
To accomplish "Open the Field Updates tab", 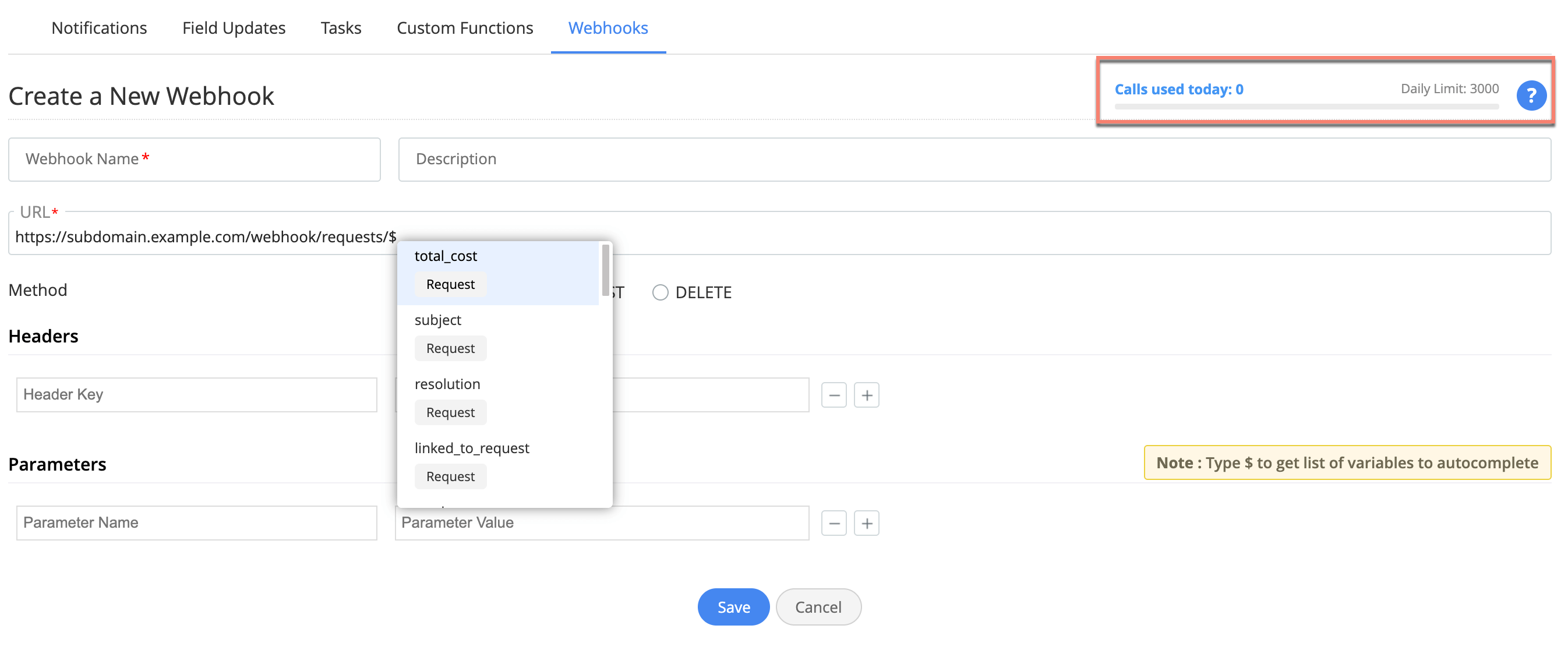I will [x=234, y=28].
